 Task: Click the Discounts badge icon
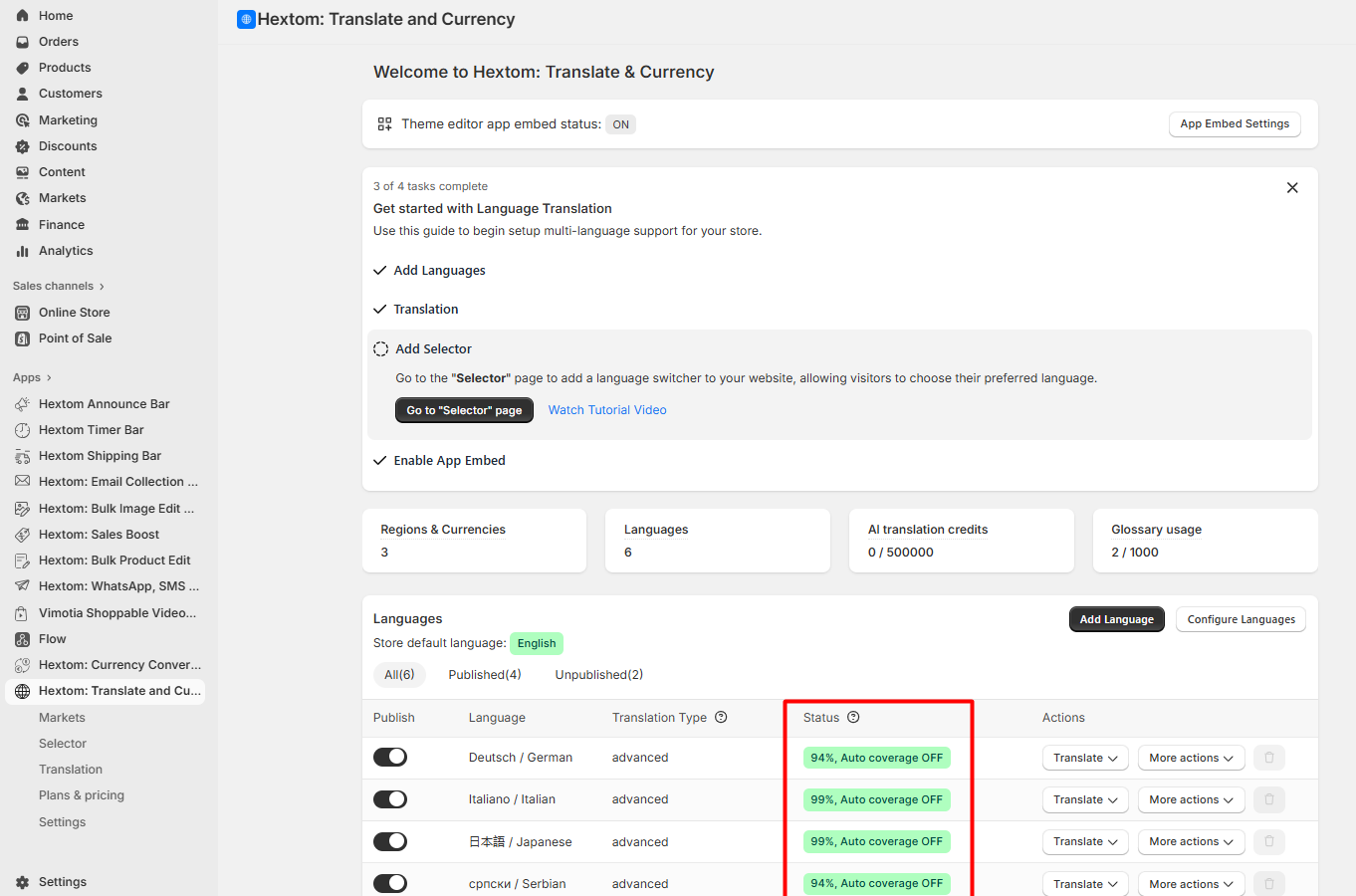22,146
